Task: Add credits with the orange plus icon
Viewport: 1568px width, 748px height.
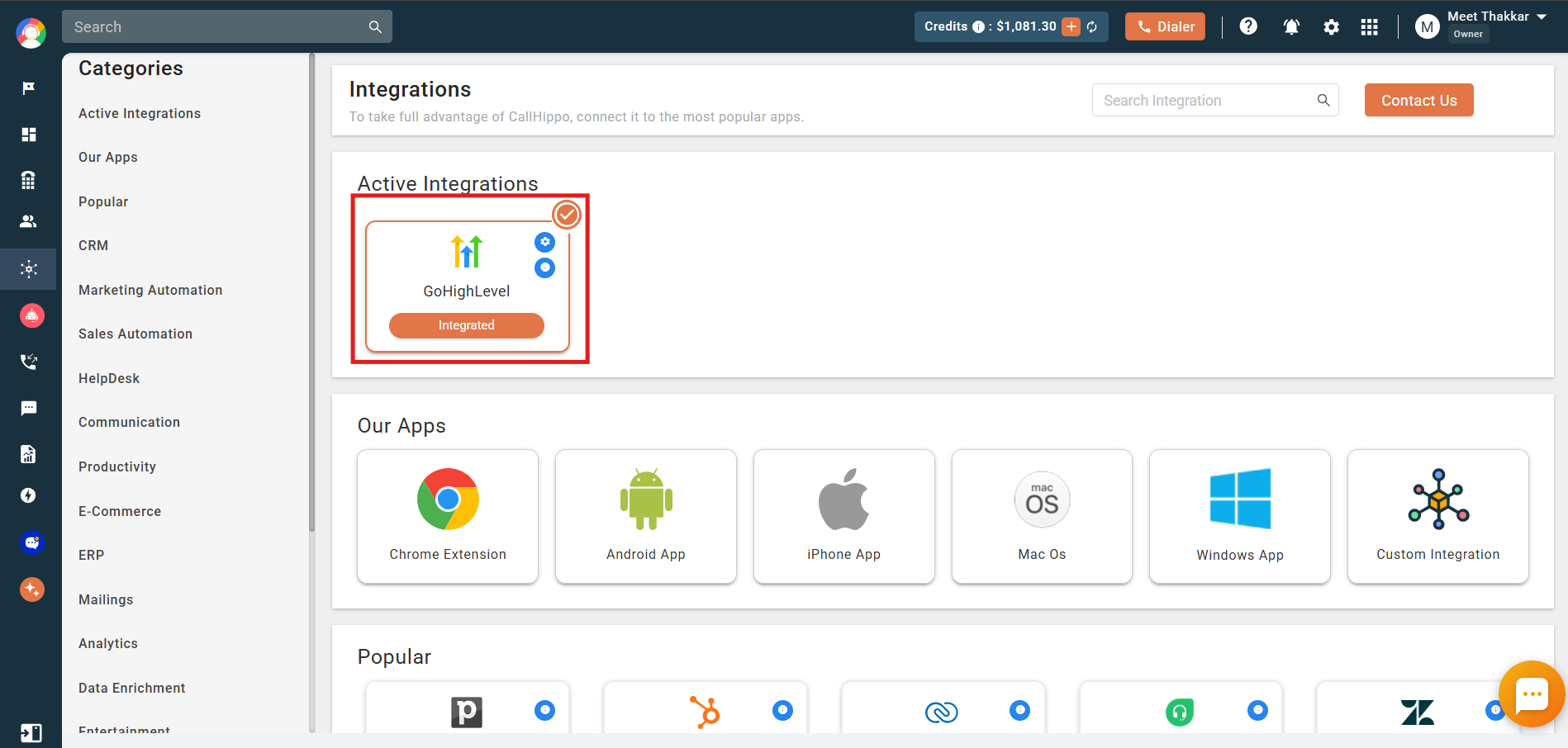Action: [1071, 26]
